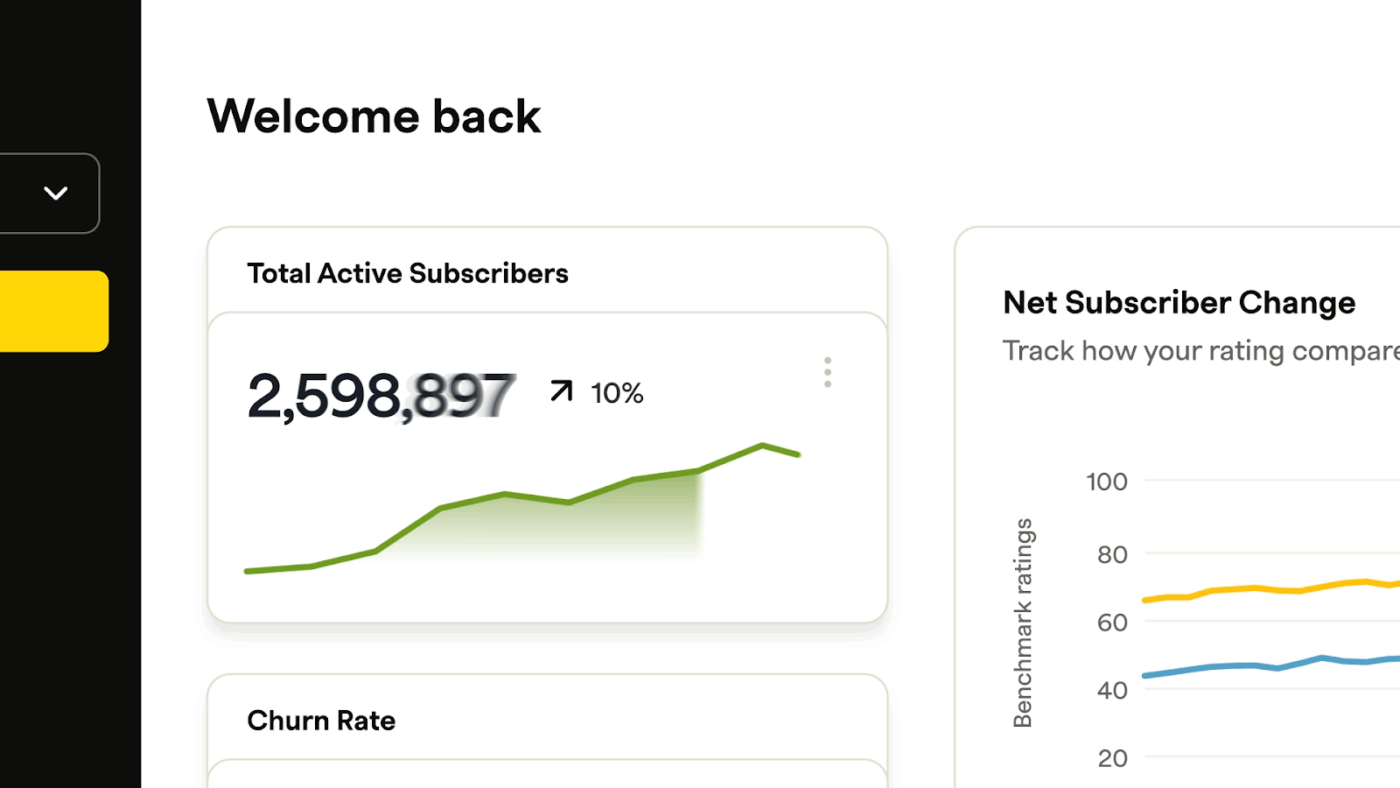This screenshot has width=1400, height=788.
Task: Switch to the Churn Rate card
Action: coord(321,720)
